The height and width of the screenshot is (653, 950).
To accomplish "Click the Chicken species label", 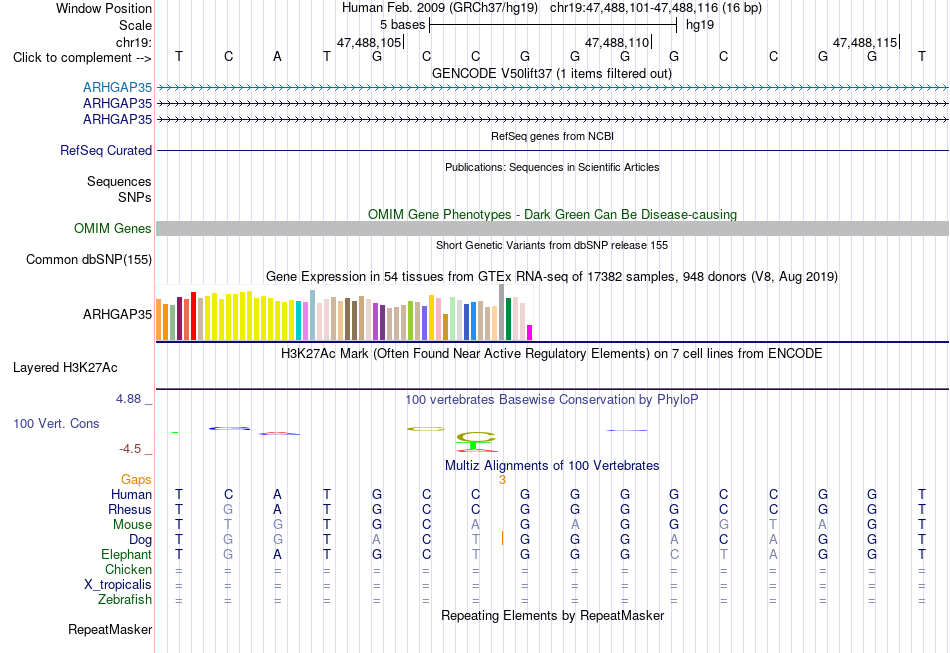I will (x=128, y=569).
